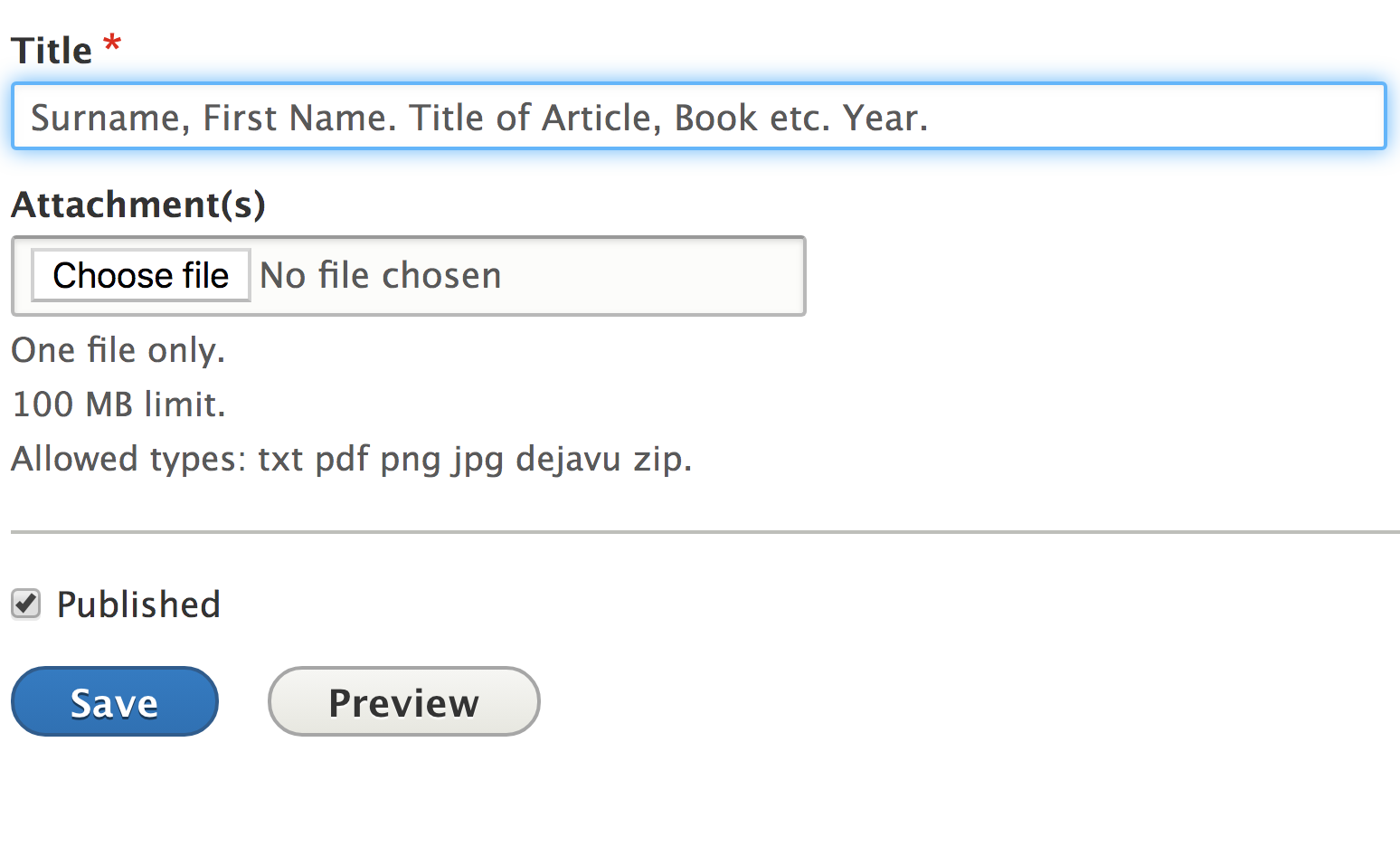Toggle the Published status off
Image resolution: width=1400 pixels, height=847 pixels.
(x=25, y=604)
